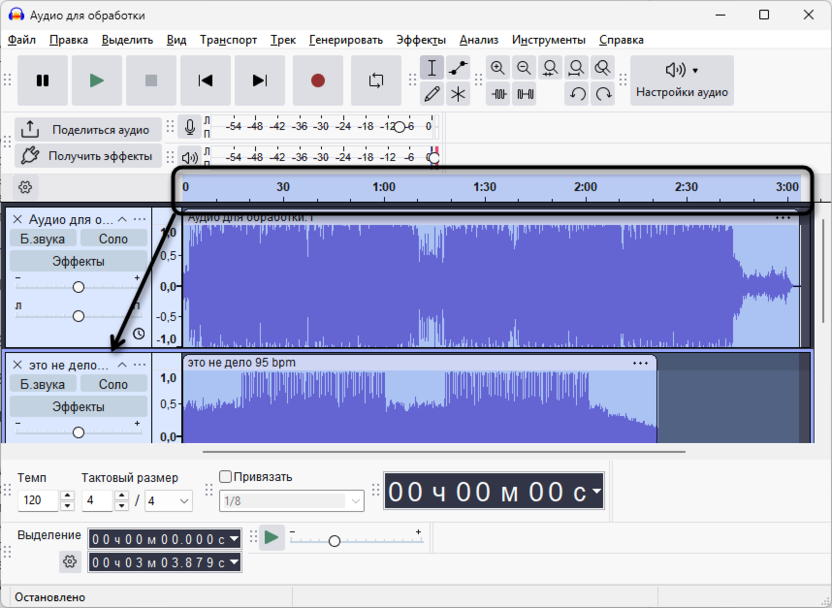Screen dimensions: 832x608
Task: Select the Draw tool pencil icon
Action: click(433, 92)
